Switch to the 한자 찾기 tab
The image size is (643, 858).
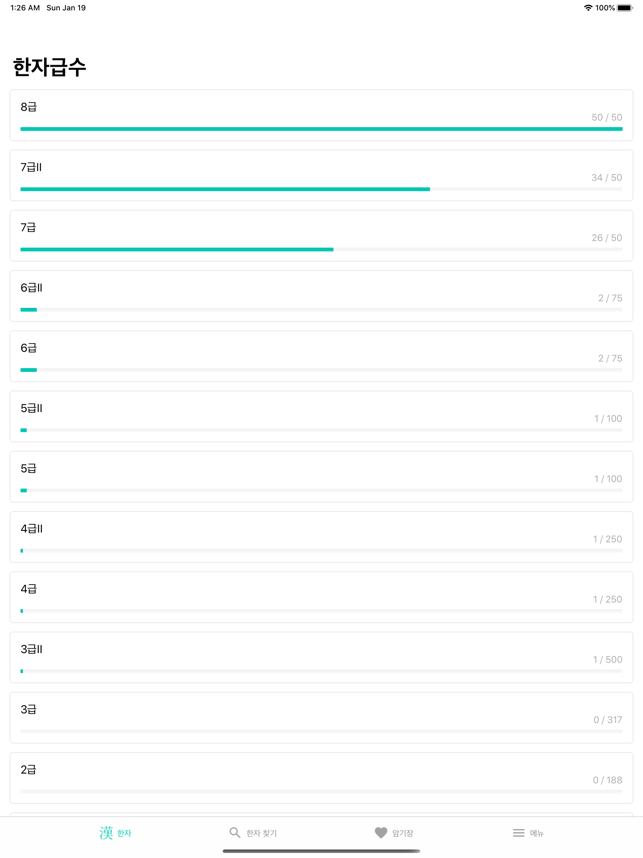[x=253, y=833]
